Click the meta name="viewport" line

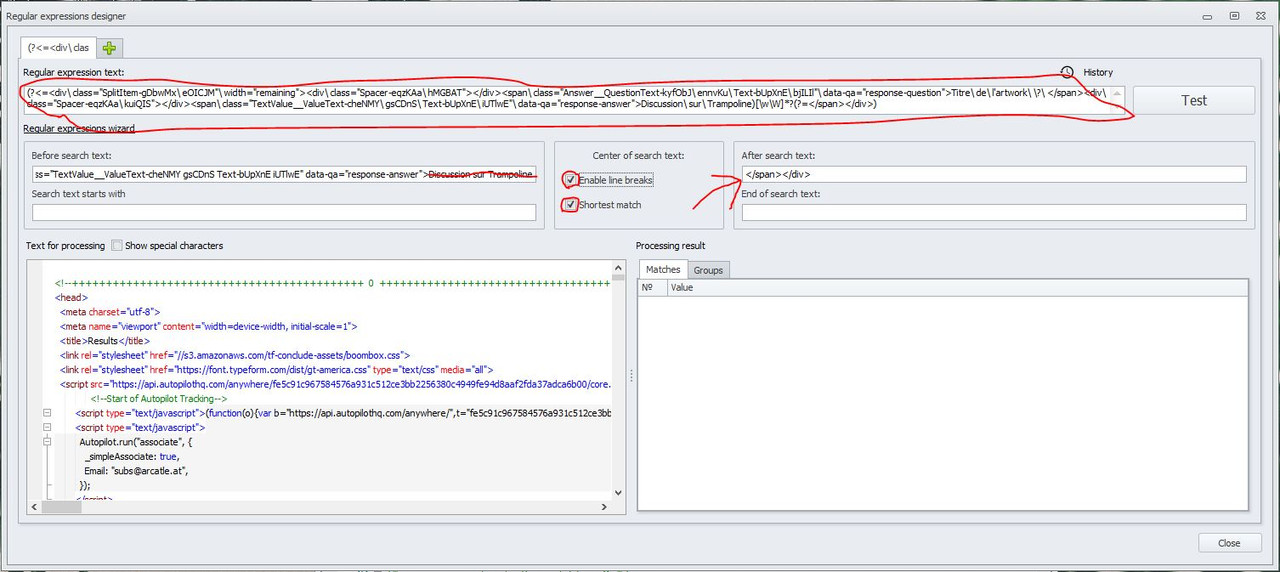pyautogui.click(x=208, y=326)
